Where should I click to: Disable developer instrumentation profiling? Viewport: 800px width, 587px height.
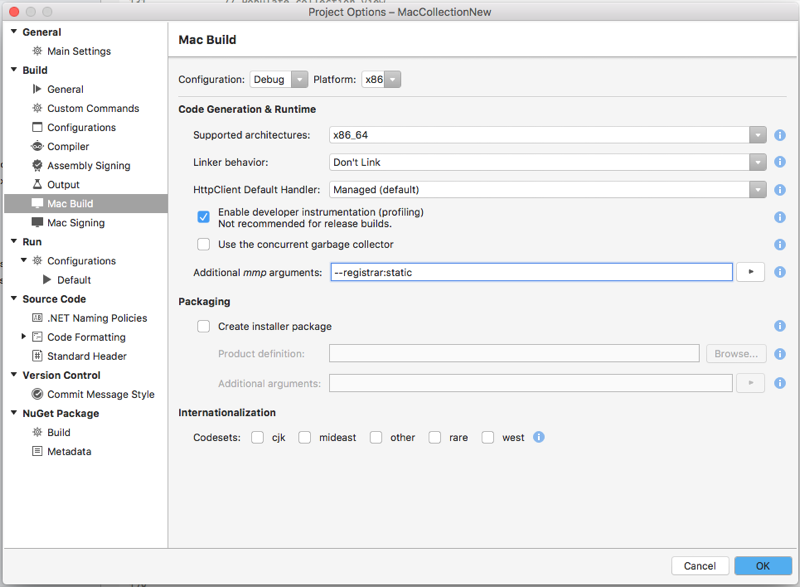(203, 216)
